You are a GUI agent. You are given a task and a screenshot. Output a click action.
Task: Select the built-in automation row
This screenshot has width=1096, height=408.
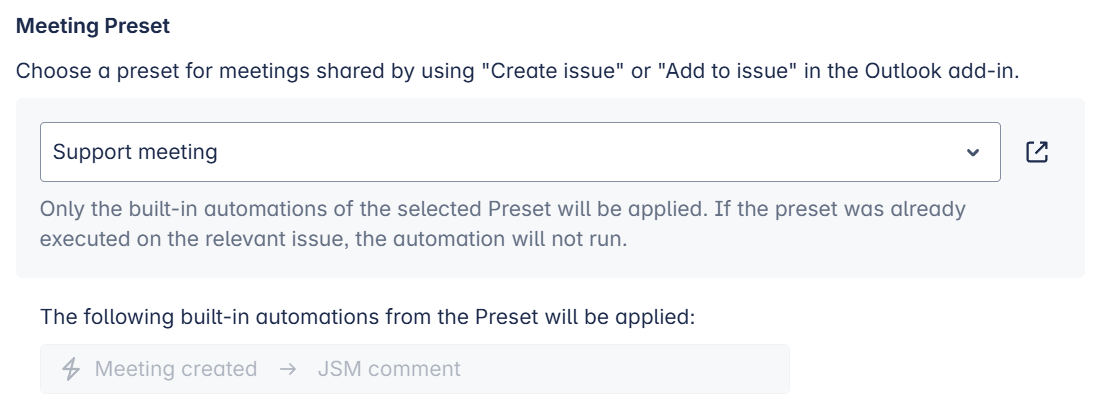(x=414, y=369)
